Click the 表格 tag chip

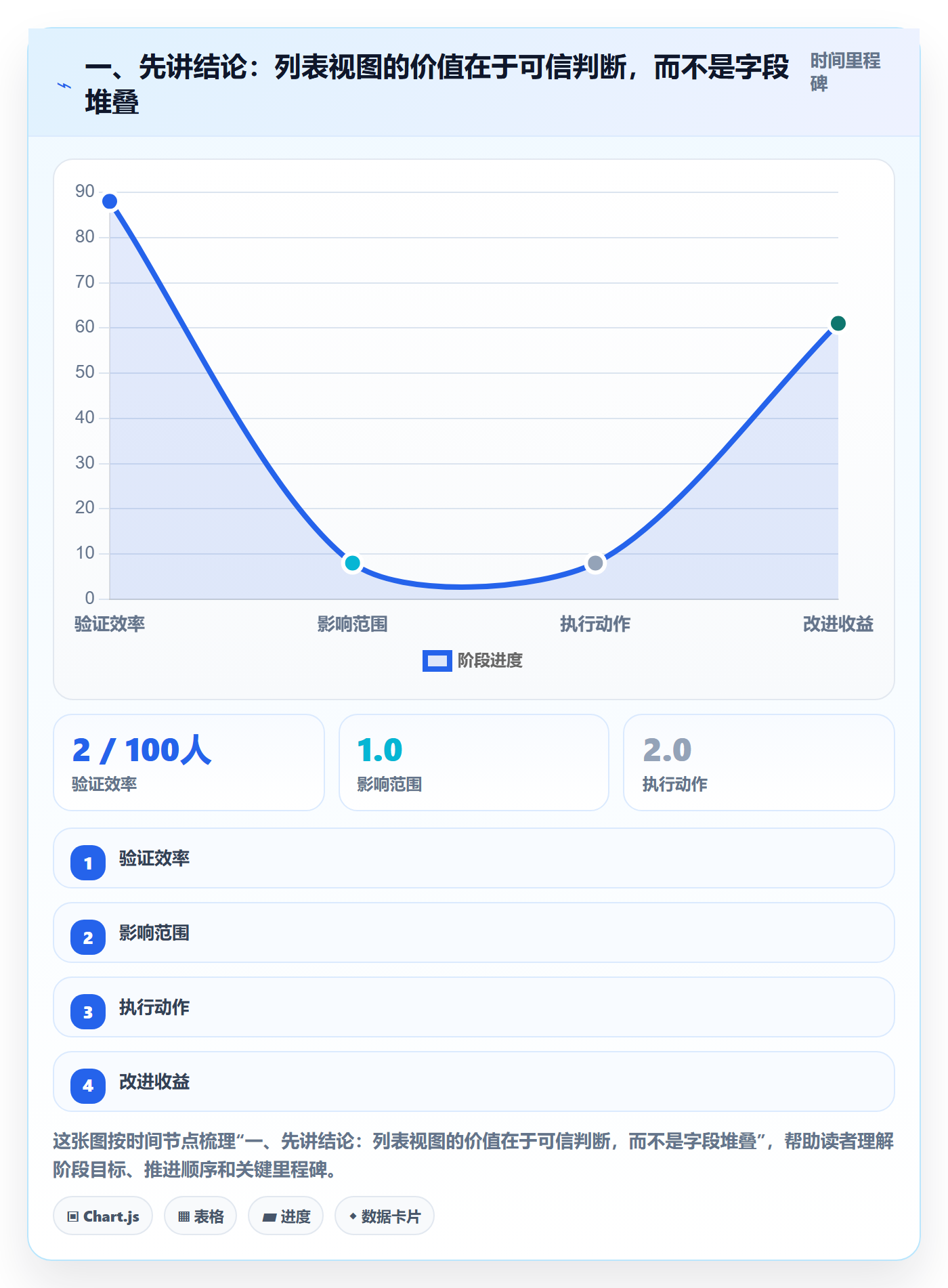pyautogui.click(x=200, y=1216)
